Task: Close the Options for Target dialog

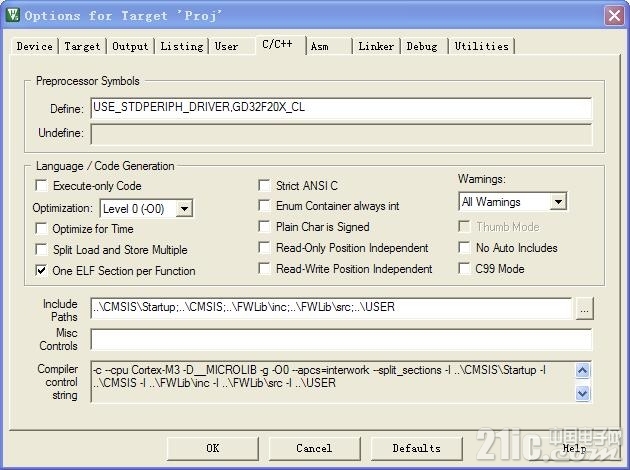Action: (614, 16)
